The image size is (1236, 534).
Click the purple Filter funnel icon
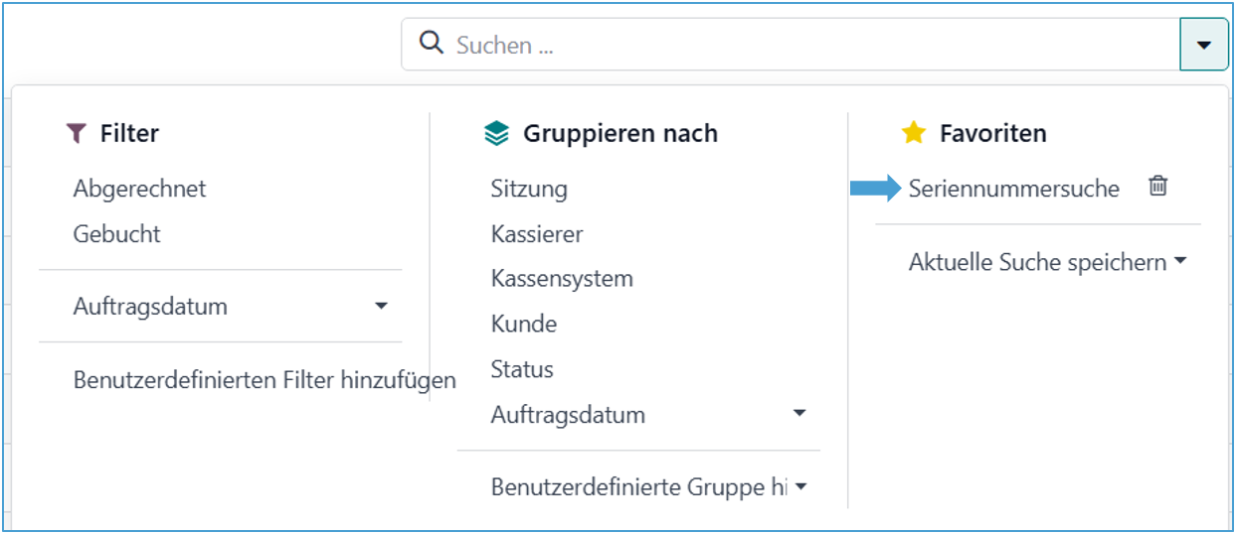click(76, 133)
